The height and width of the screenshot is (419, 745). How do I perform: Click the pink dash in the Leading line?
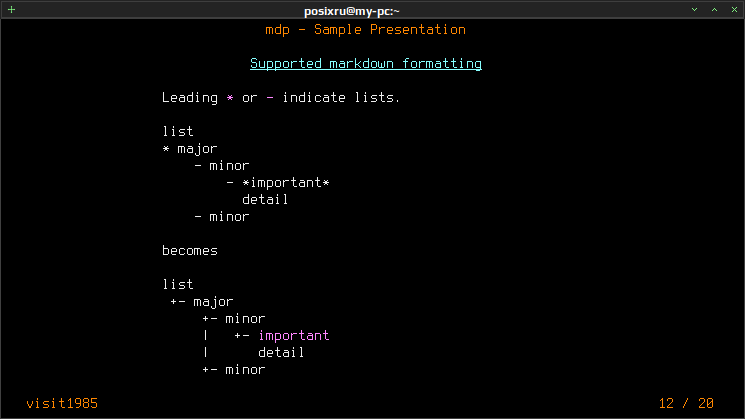click(x=270, y=97)
